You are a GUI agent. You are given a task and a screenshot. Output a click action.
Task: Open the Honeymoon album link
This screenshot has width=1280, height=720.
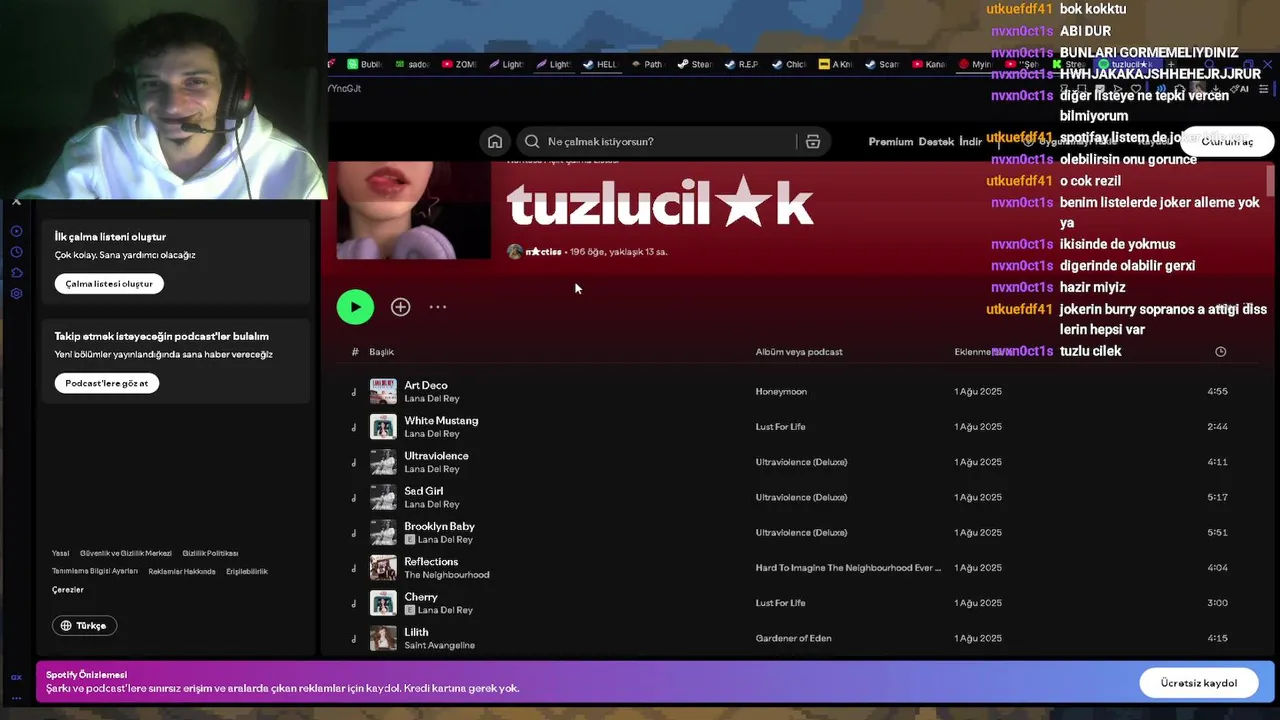[x=781, y=391]
